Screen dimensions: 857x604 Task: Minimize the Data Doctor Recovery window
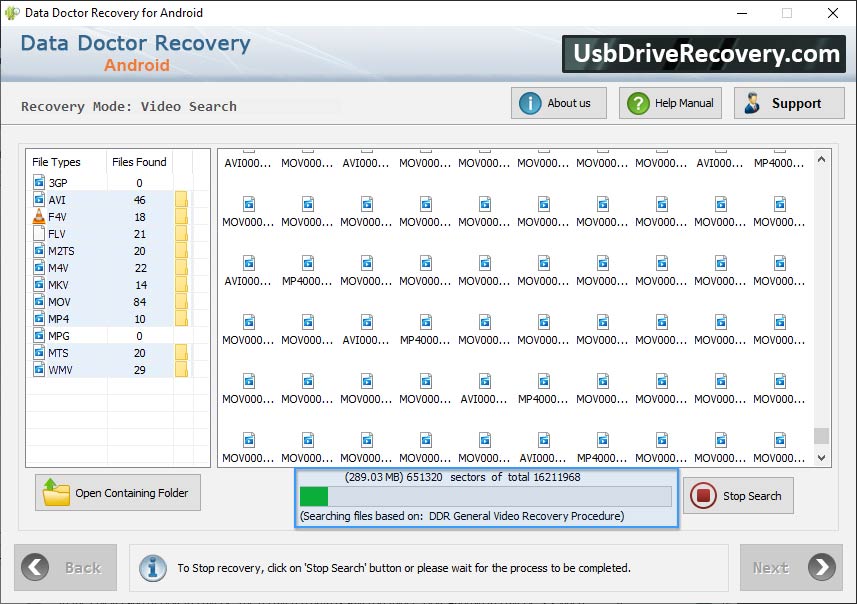tap(742, 13)
